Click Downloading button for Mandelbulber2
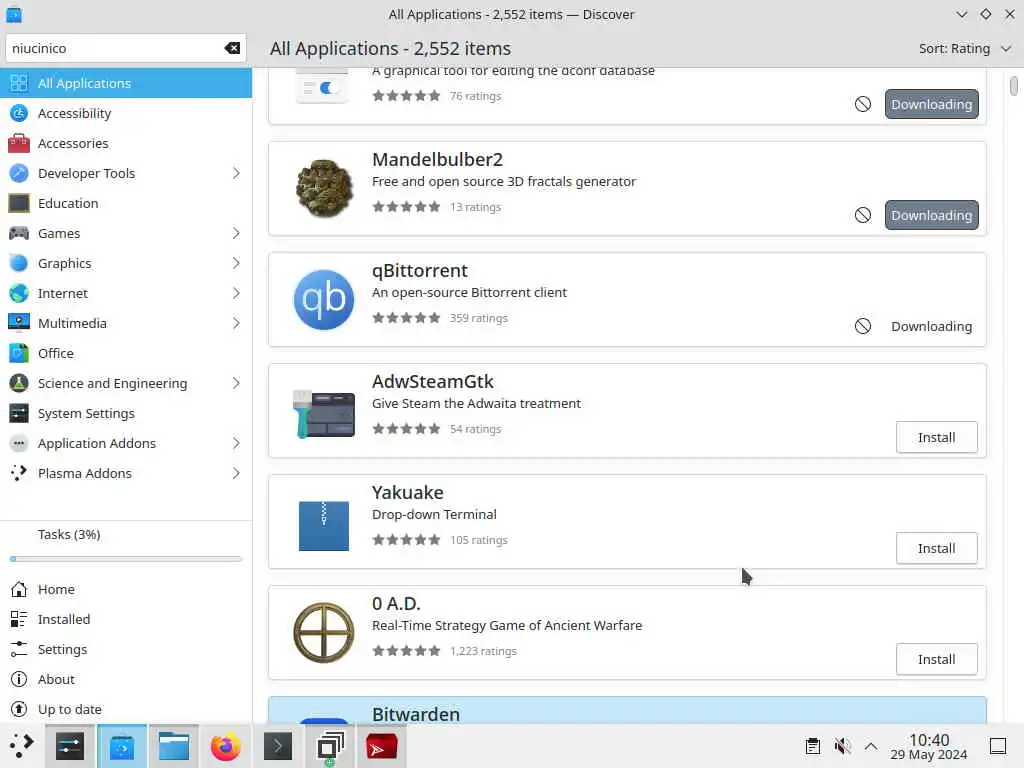The width and height of the screenshot is (1024, 768). [x=931, y=216]
